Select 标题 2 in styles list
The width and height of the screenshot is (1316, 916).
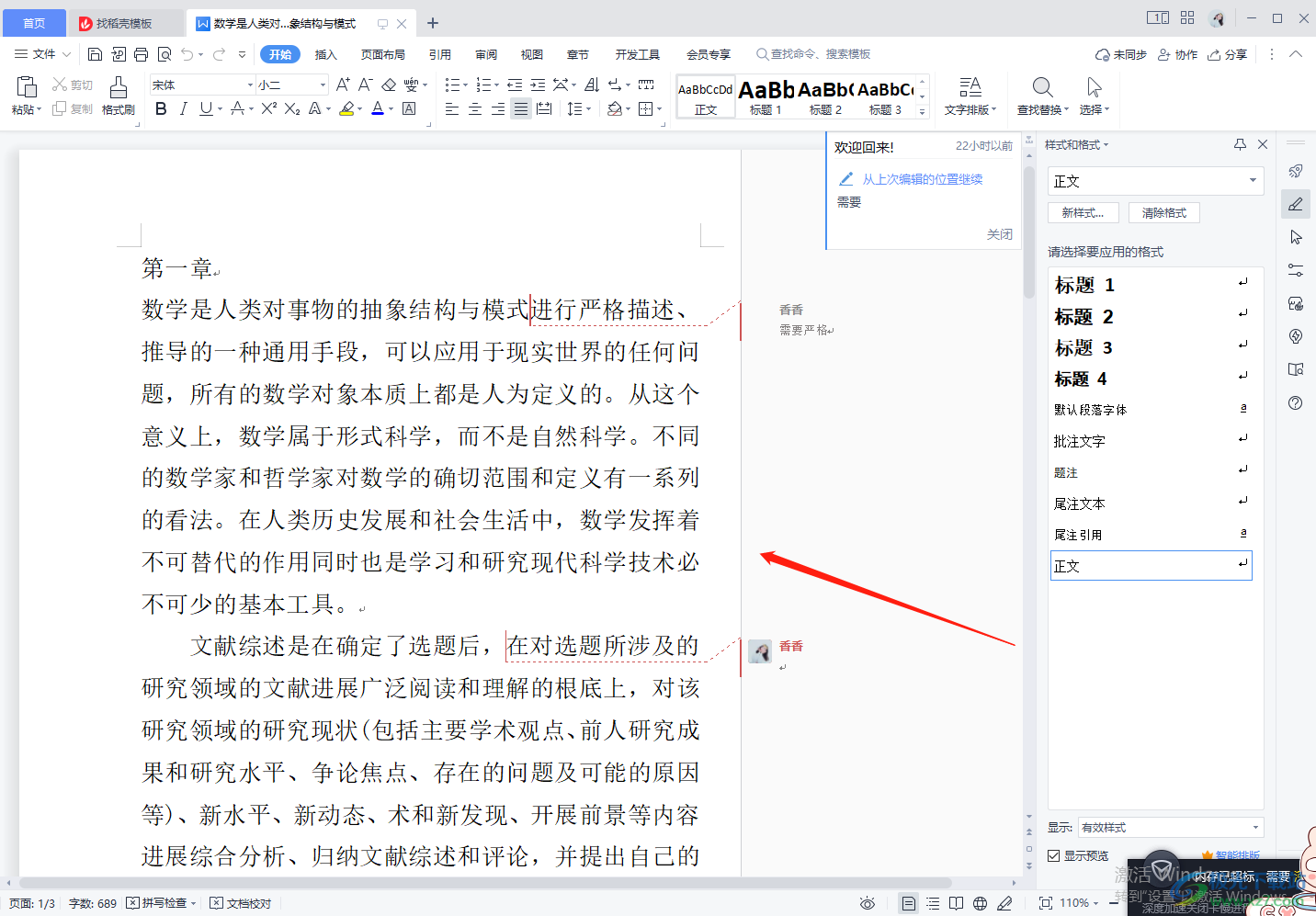pyautogui.click(x=1151, y=316)
